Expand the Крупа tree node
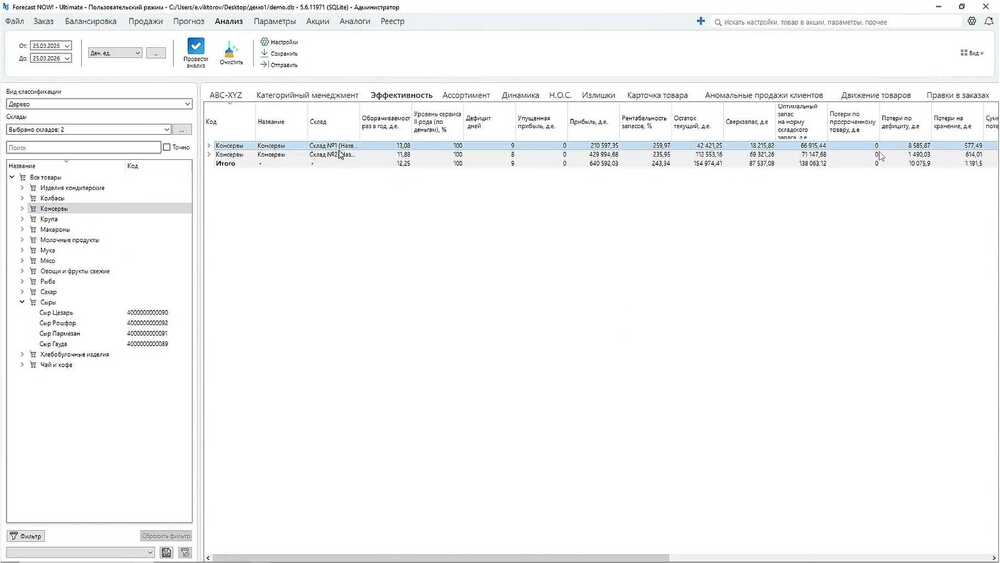The height and width of the screenshot is (563, 1000). click(x=22, y=219)
